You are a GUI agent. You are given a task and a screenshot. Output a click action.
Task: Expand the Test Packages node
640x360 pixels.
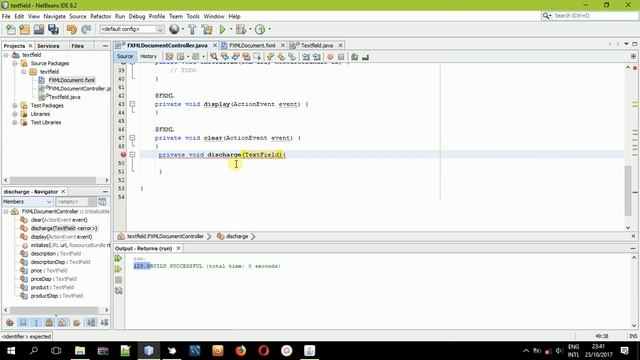coord(15,105)
